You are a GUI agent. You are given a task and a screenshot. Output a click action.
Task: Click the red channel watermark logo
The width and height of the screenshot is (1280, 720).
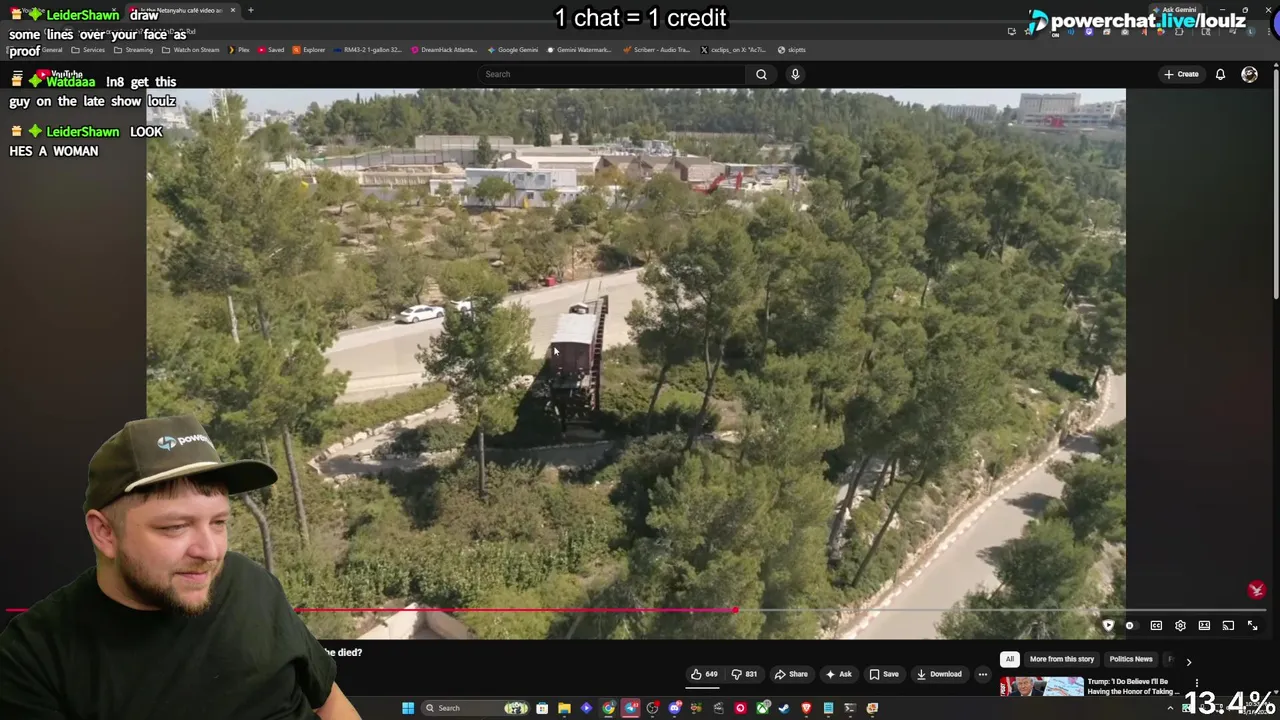pos(1256,590)
